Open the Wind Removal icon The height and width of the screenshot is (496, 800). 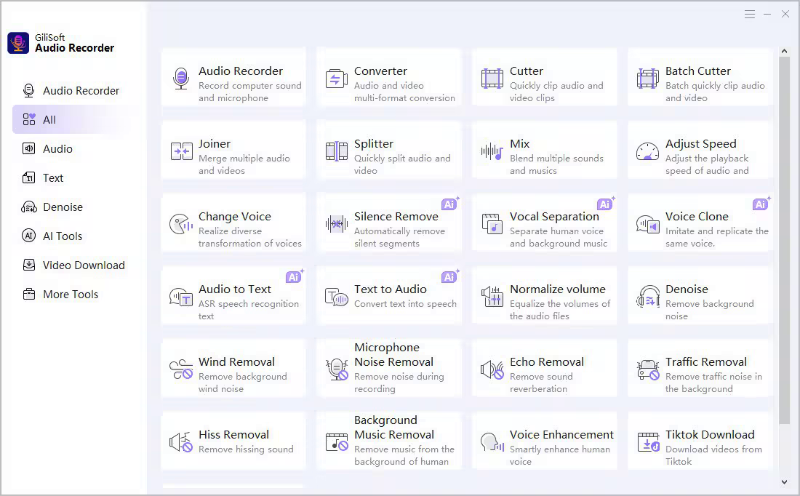click(181, 370)
